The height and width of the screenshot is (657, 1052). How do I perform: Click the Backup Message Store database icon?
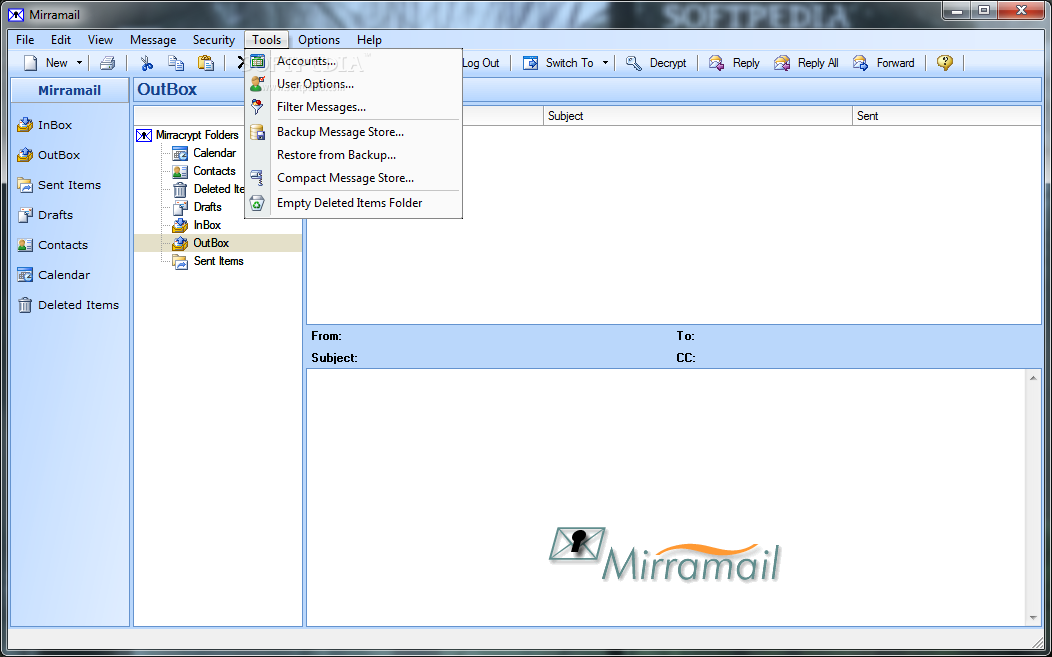coord(258,132)
